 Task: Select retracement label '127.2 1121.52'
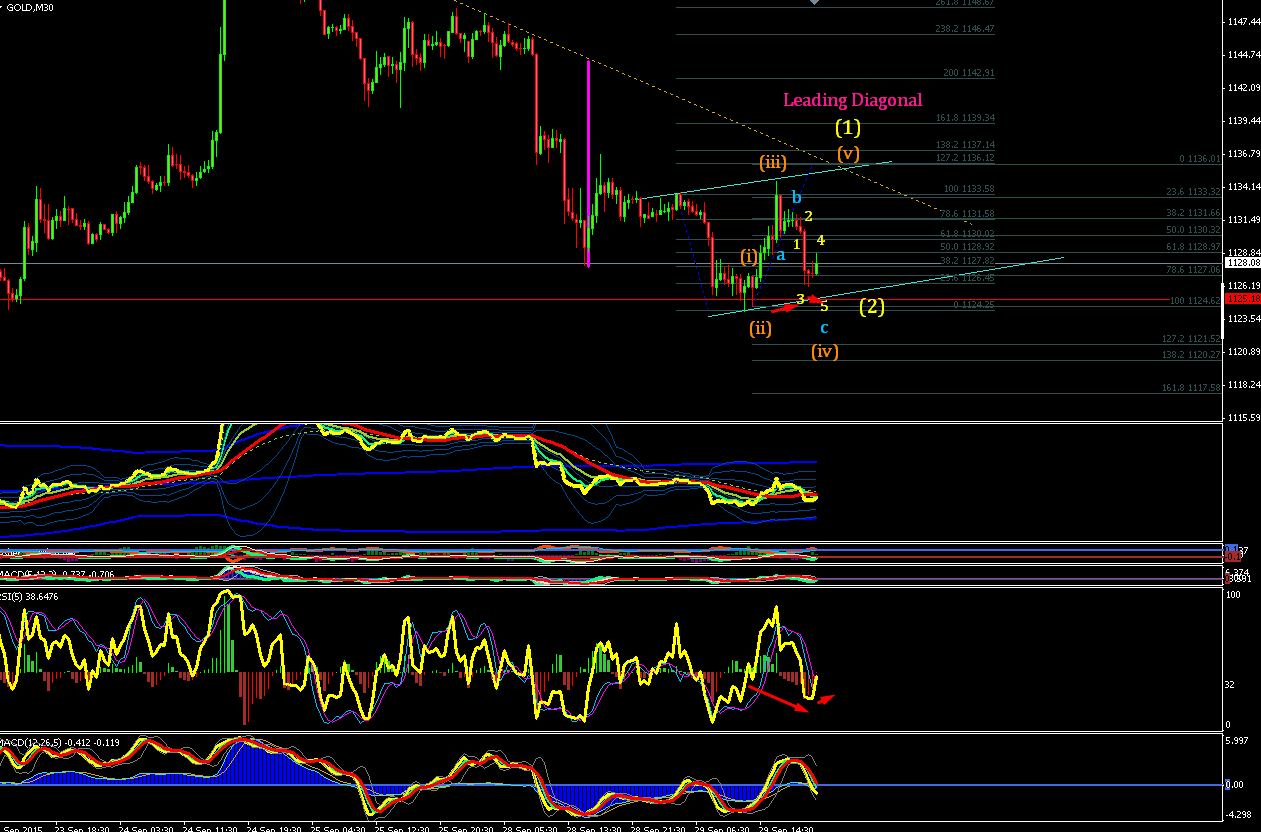(1192, 339)
